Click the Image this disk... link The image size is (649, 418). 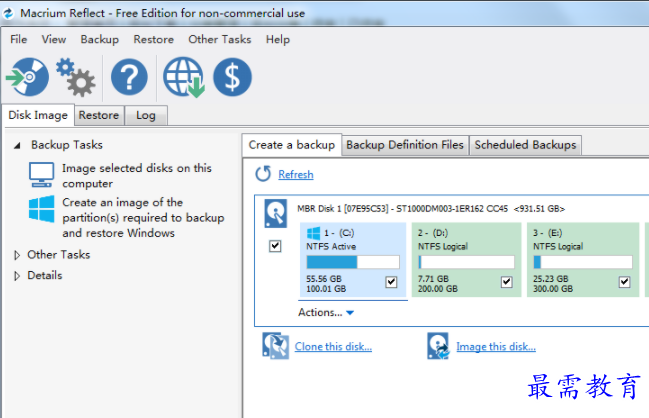(496, 346)
